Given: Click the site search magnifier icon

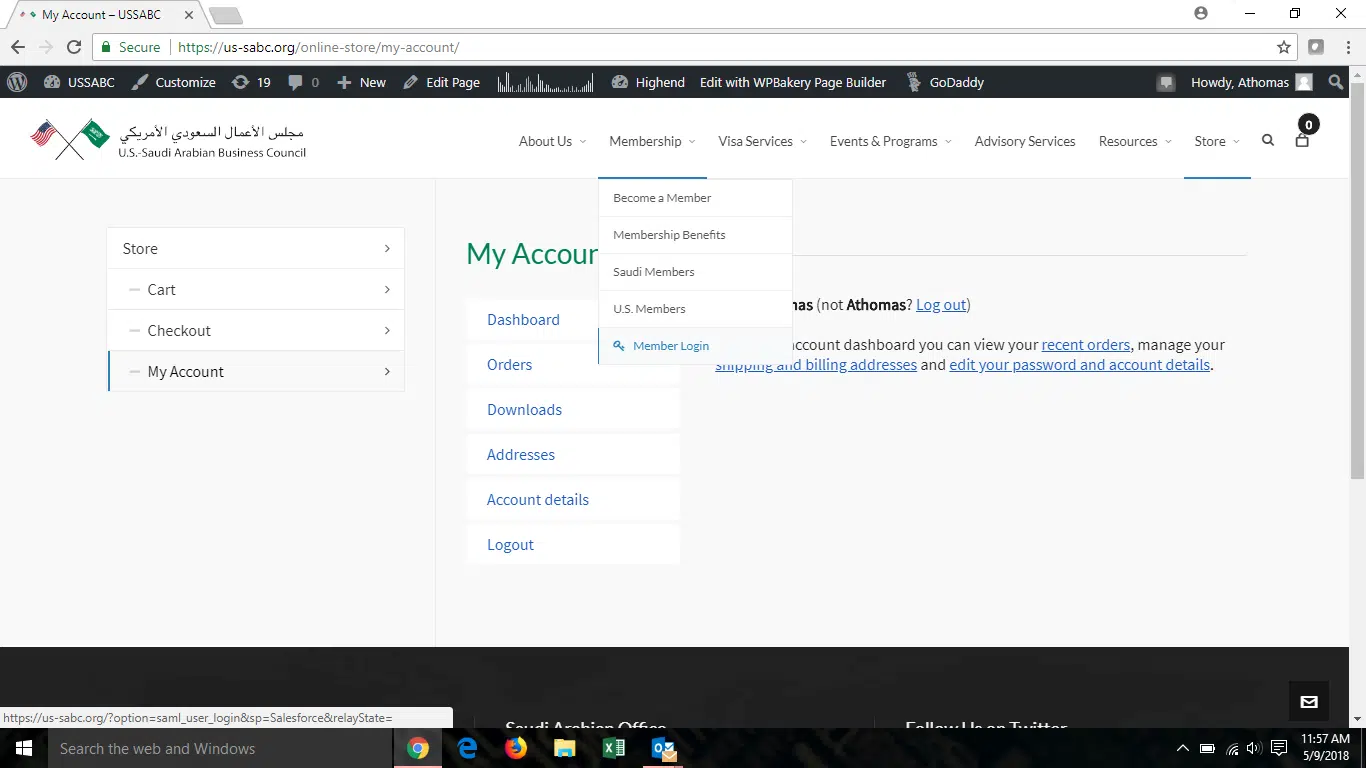Looking at the screenshot, I should click(x=1268, y=141).
